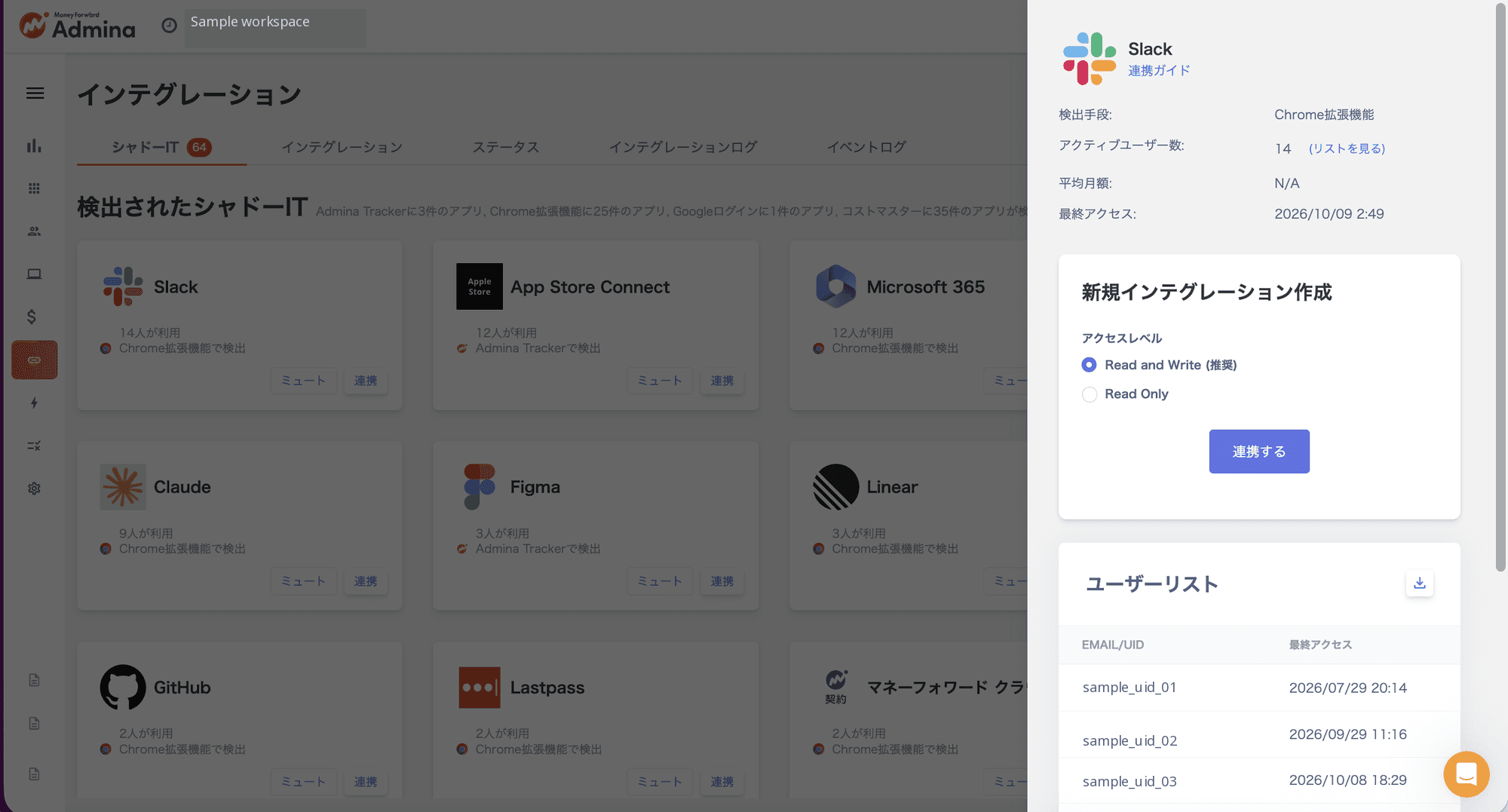Switch to the インテグレーションログ tab
Screen dimensions: 1508x812
682,147
